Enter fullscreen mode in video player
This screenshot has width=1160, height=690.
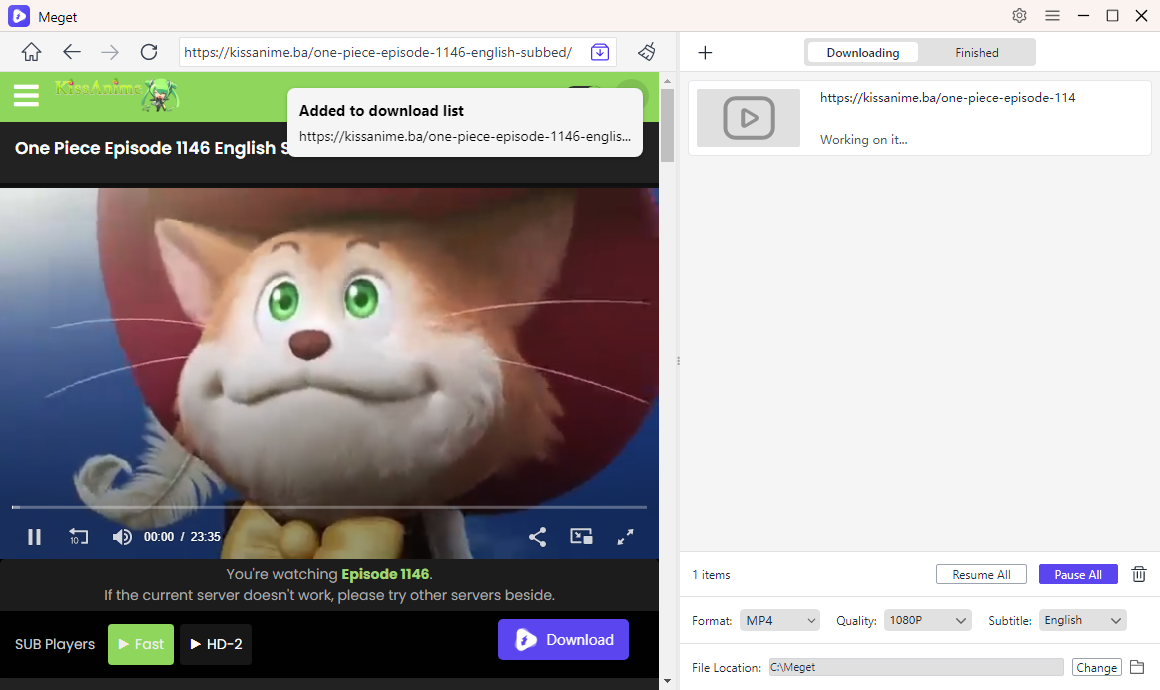[626, 537]
